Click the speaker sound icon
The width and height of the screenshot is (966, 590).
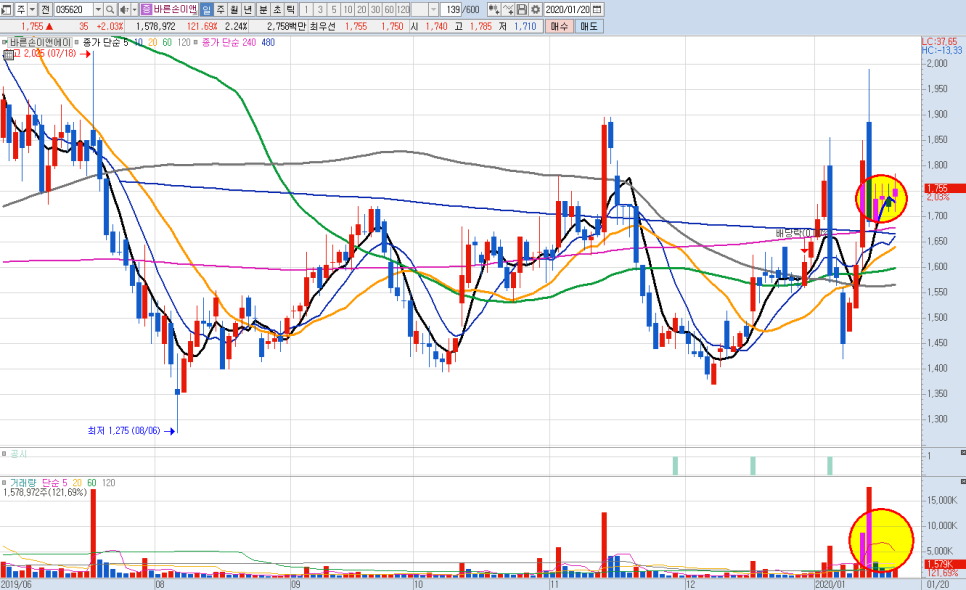pos(124,9)
